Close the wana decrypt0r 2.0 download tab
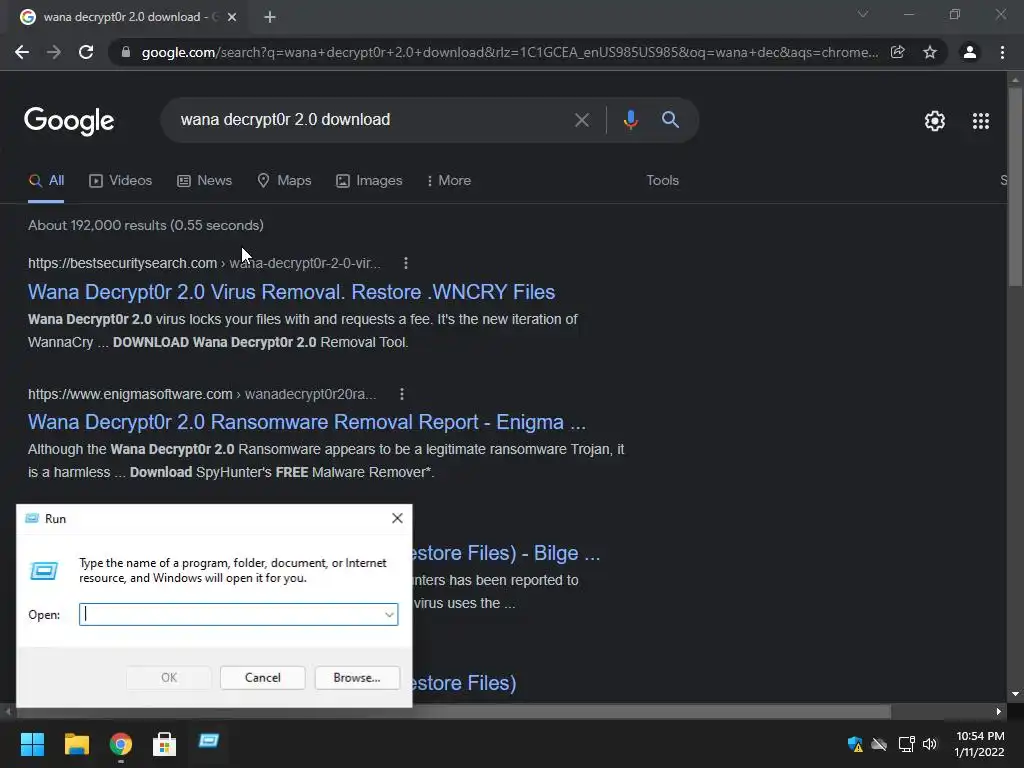 pyautogui.click(x=232, y=17)
